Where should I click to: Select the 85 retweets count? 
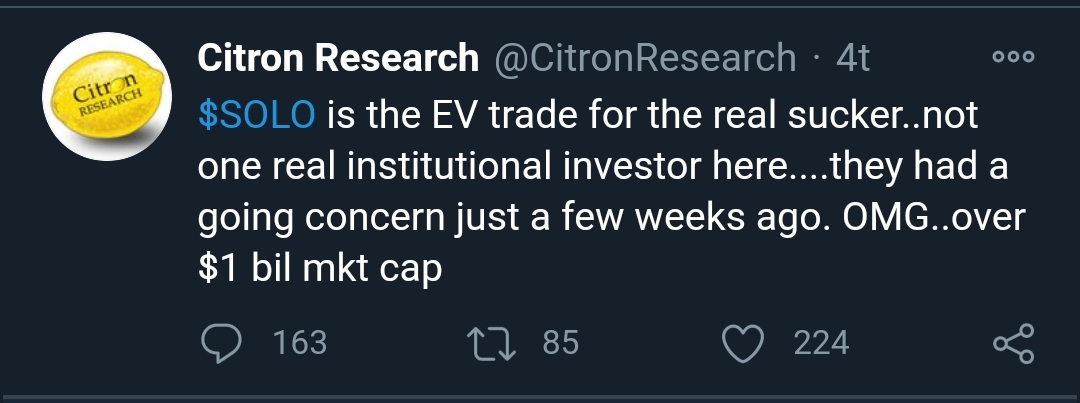(561, 343)
